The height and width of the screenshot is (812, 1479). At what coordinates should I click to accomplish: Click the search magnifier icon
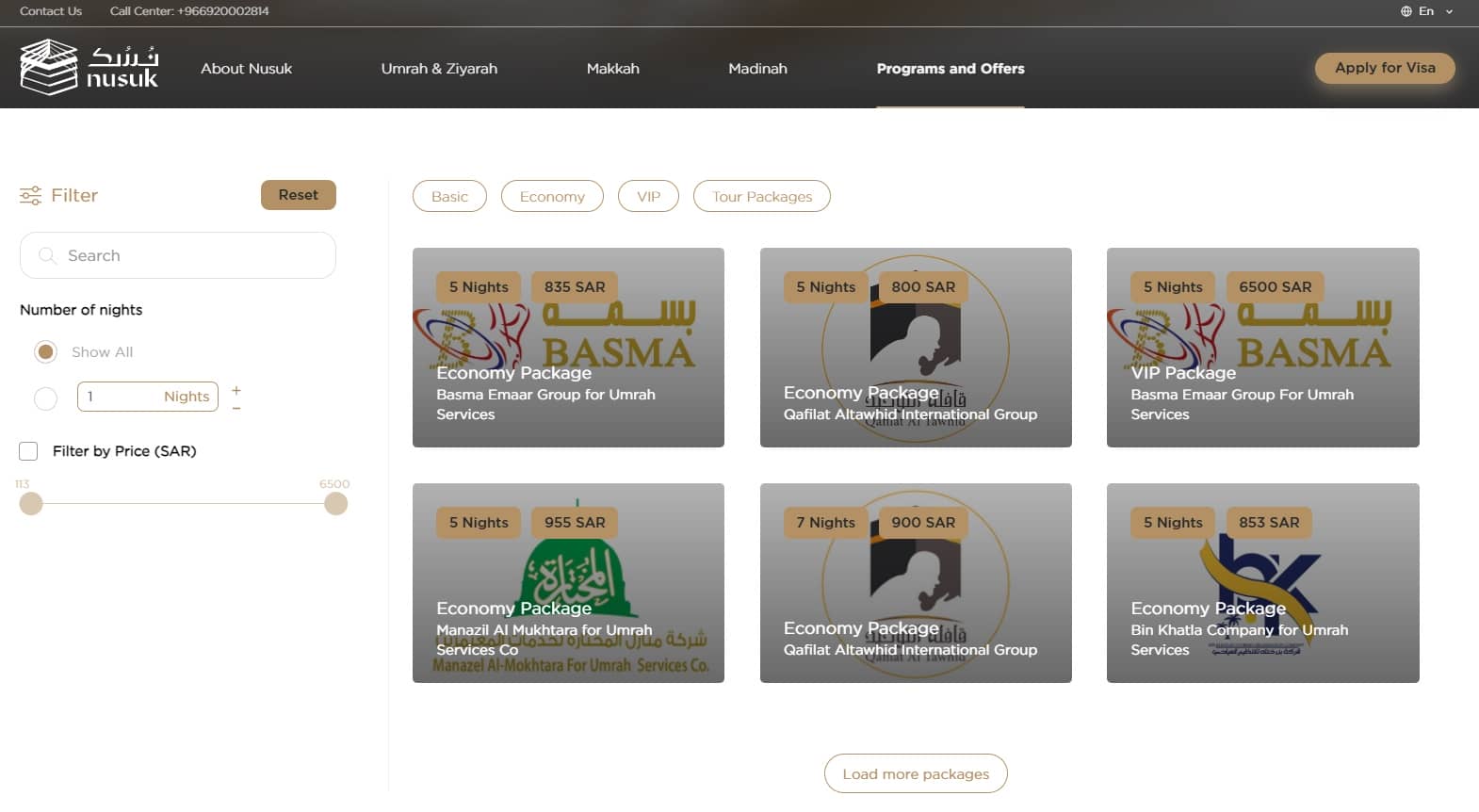47,255
